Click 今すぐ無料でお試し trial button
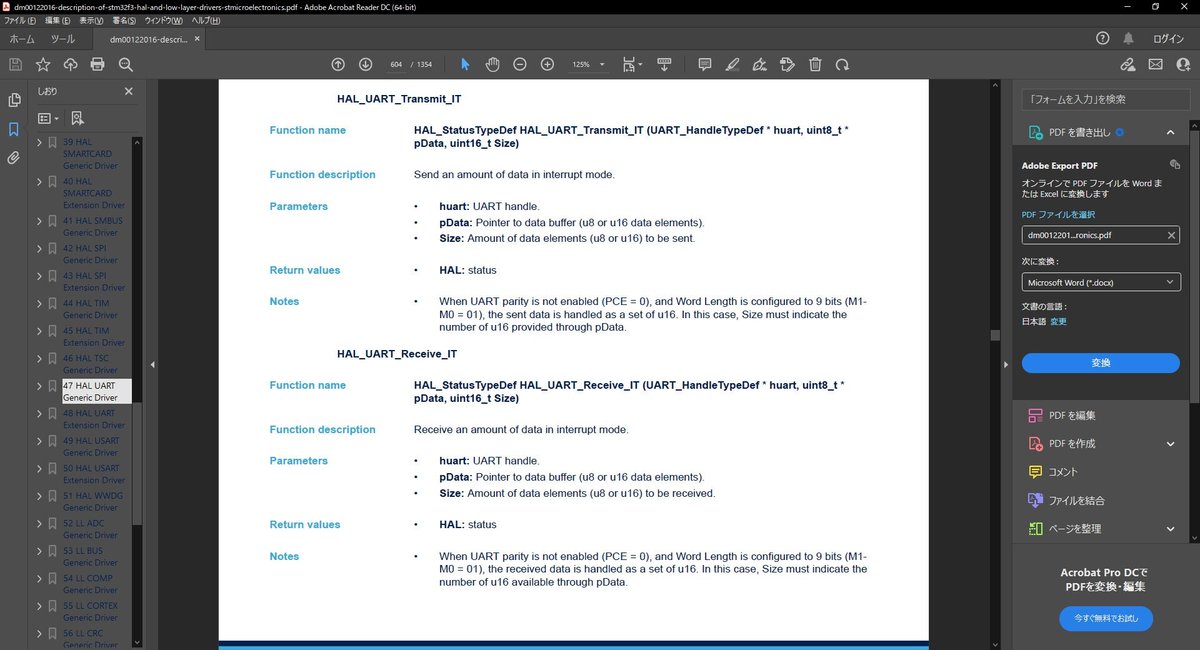 (x=1106, y=619)
